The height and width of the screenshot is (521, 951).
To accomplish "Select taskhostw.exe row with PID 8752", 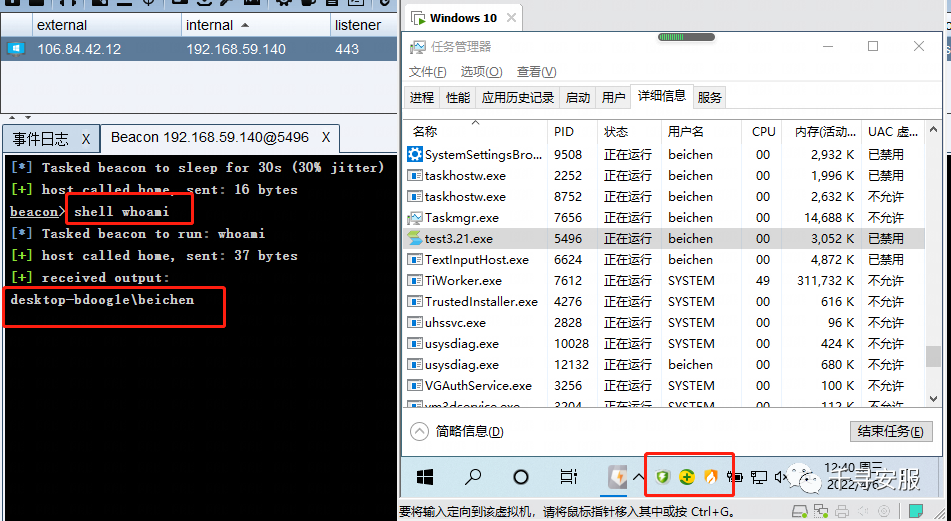I will pos(665,197).
